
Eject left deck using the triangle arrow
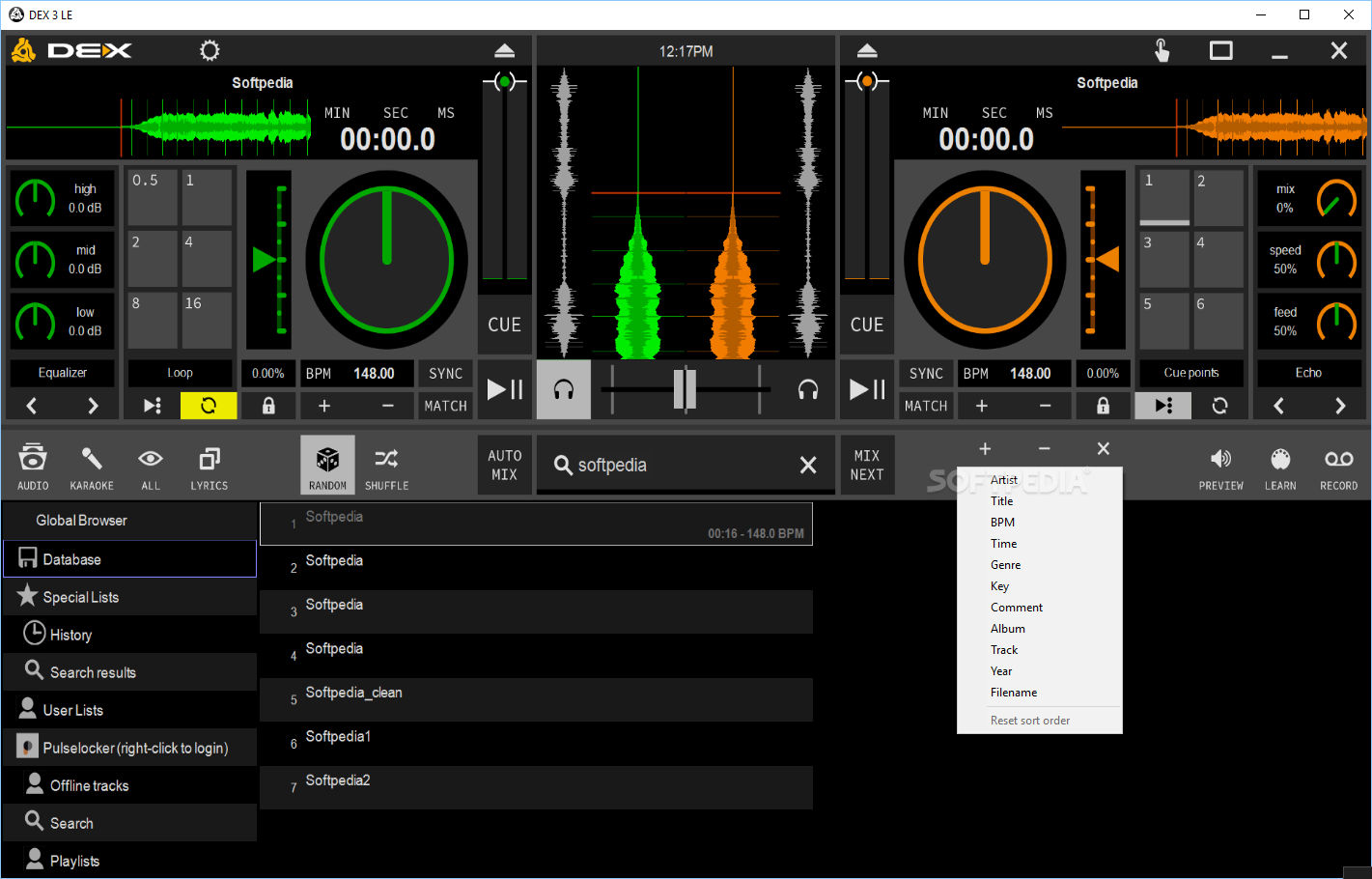click(504, 50)
